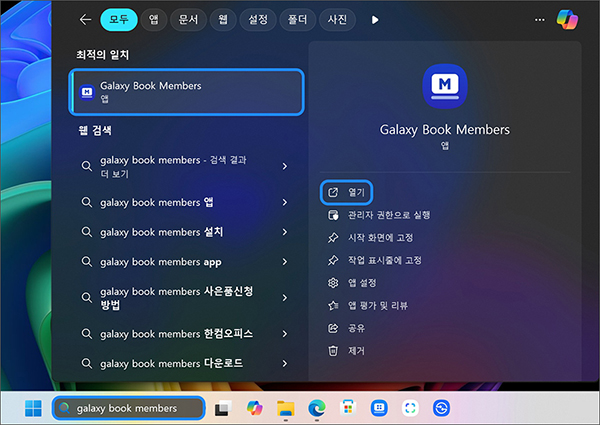Launch Copilot from the taskbar
The width and height of the screenshot is (600, 425).
point(254,408)
